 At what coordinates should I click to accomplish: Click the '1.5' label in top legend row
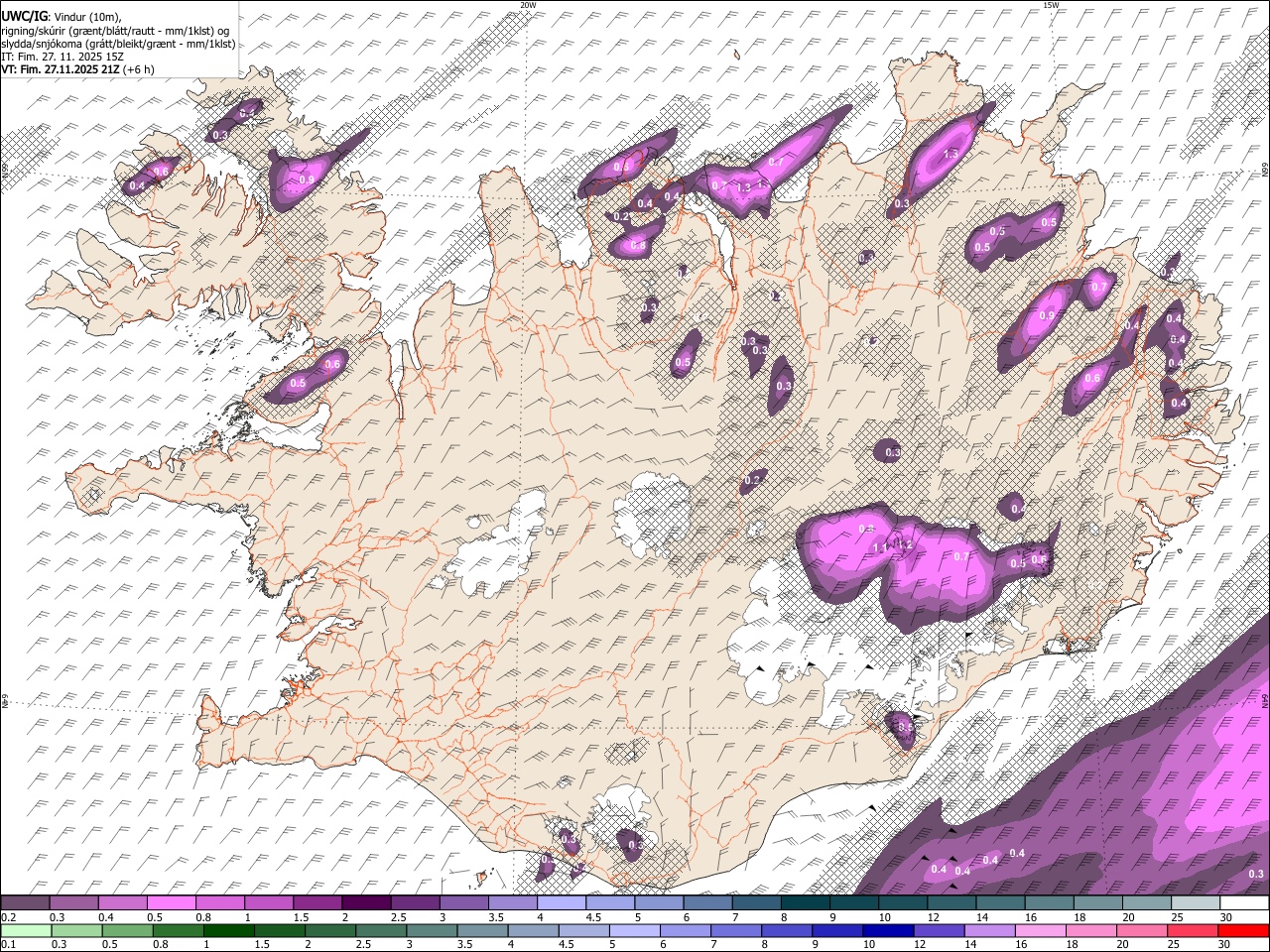301,917
